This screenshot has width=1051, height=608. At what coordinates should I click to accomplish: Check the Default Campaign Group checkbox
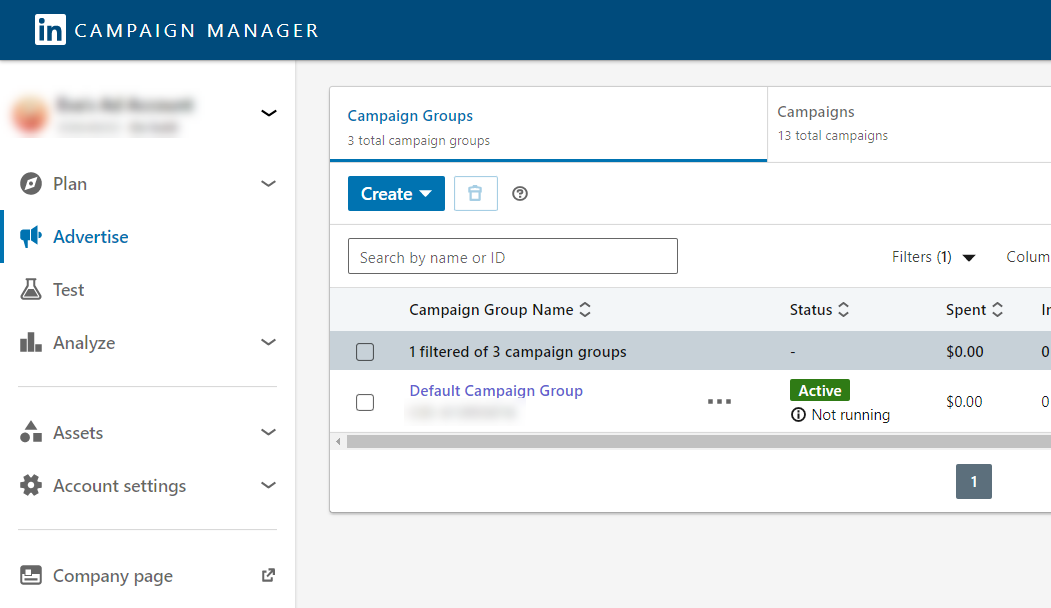365,402
